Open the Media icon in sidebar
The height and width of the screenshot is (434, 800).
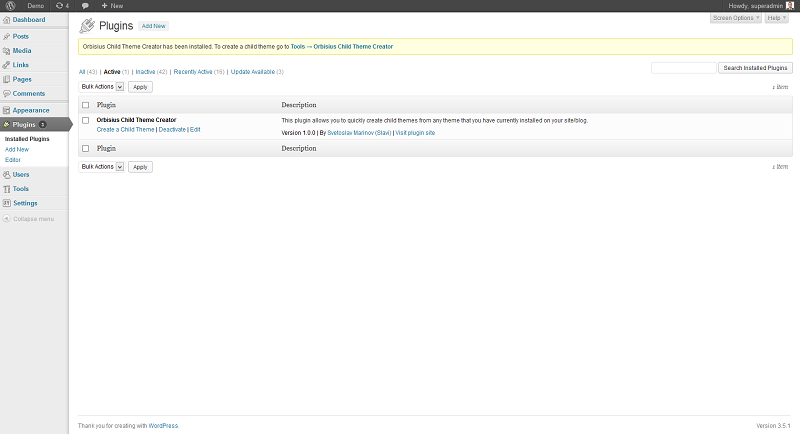tap(7, 50)
